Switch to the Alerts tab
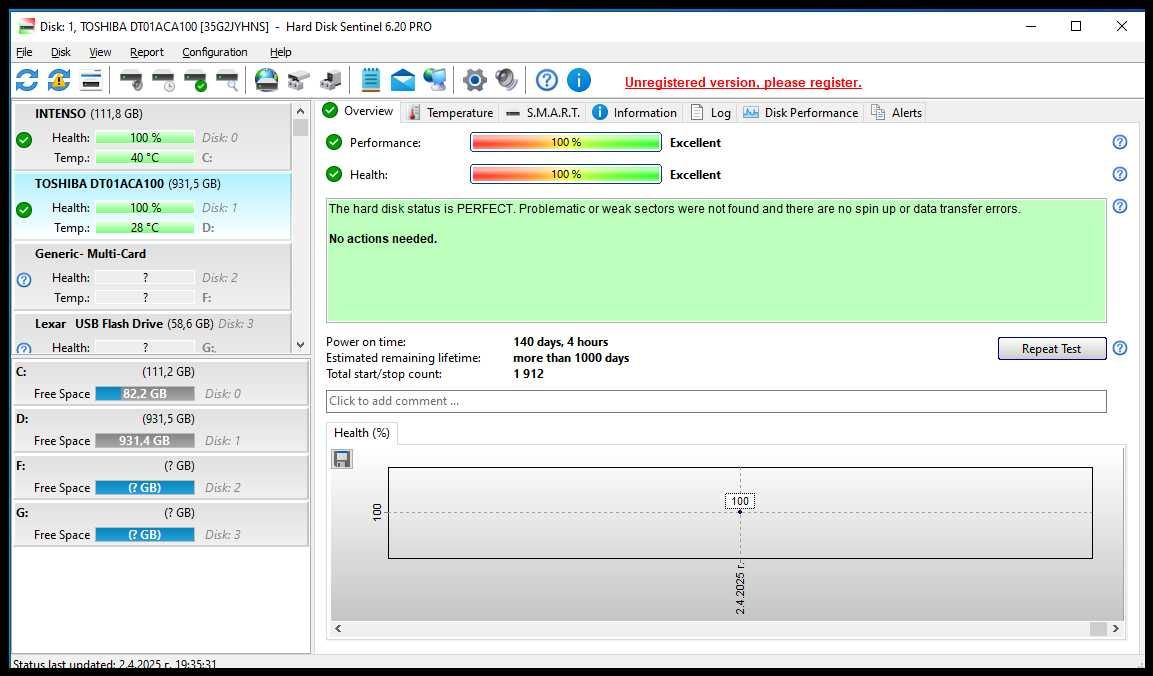 tap(896, 113)
